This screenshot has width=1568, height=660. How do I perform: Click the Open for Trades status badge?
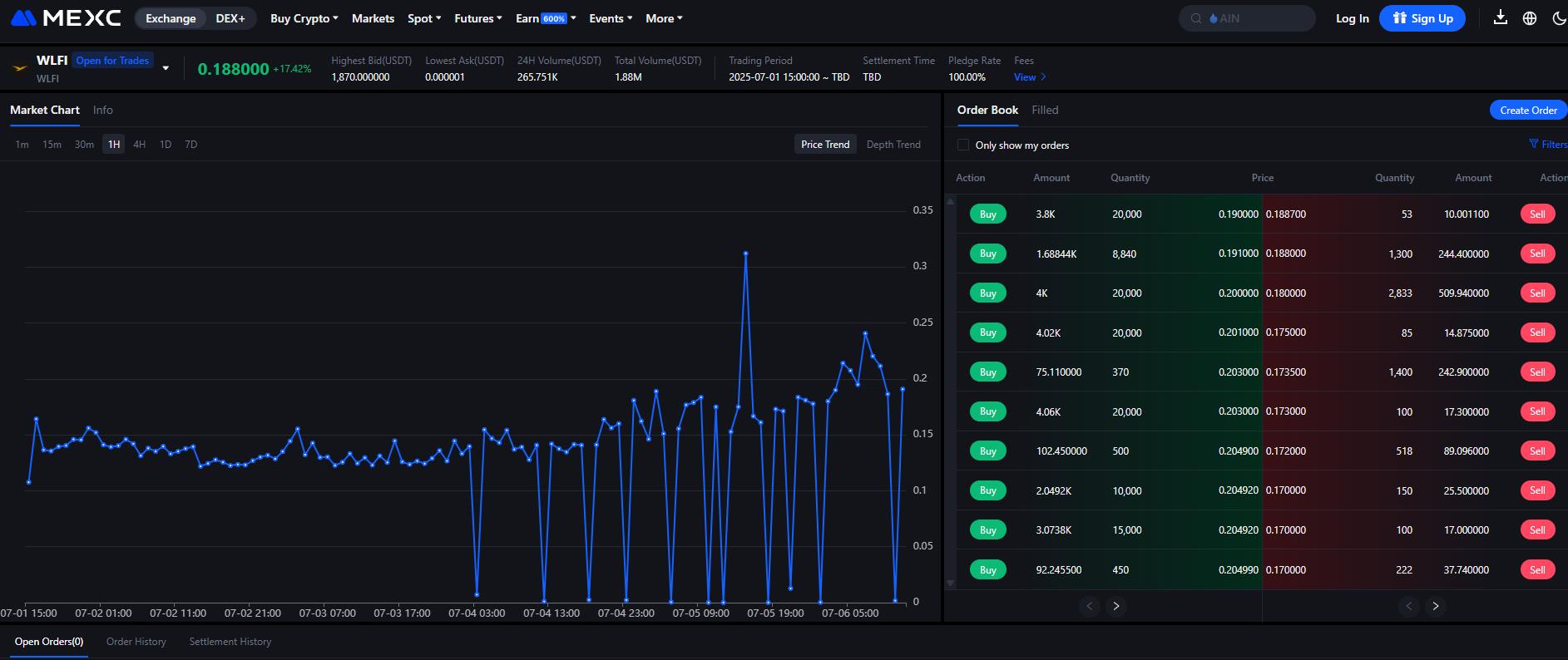pyautogui.click(x=112, y=61)
